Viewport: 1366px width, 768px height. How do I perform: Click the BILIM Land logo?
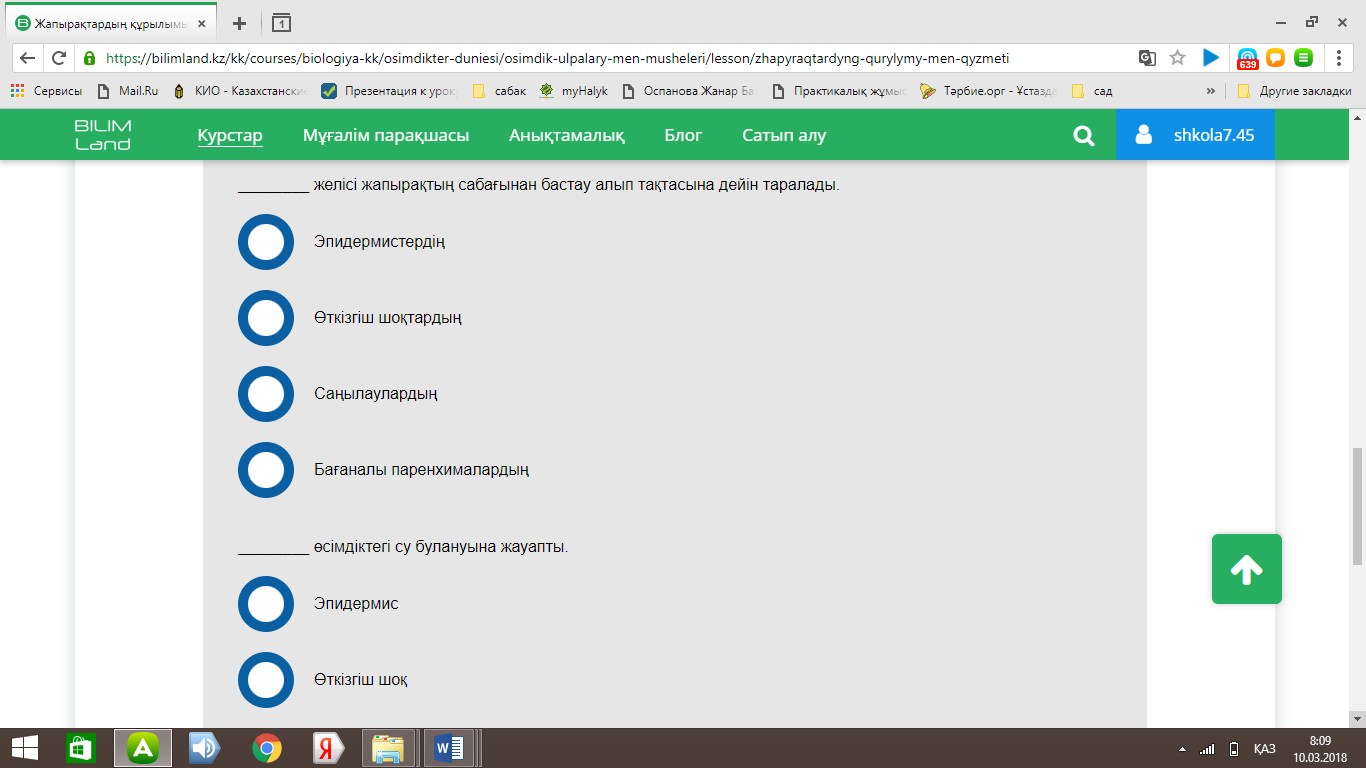(x=103, y=135)
